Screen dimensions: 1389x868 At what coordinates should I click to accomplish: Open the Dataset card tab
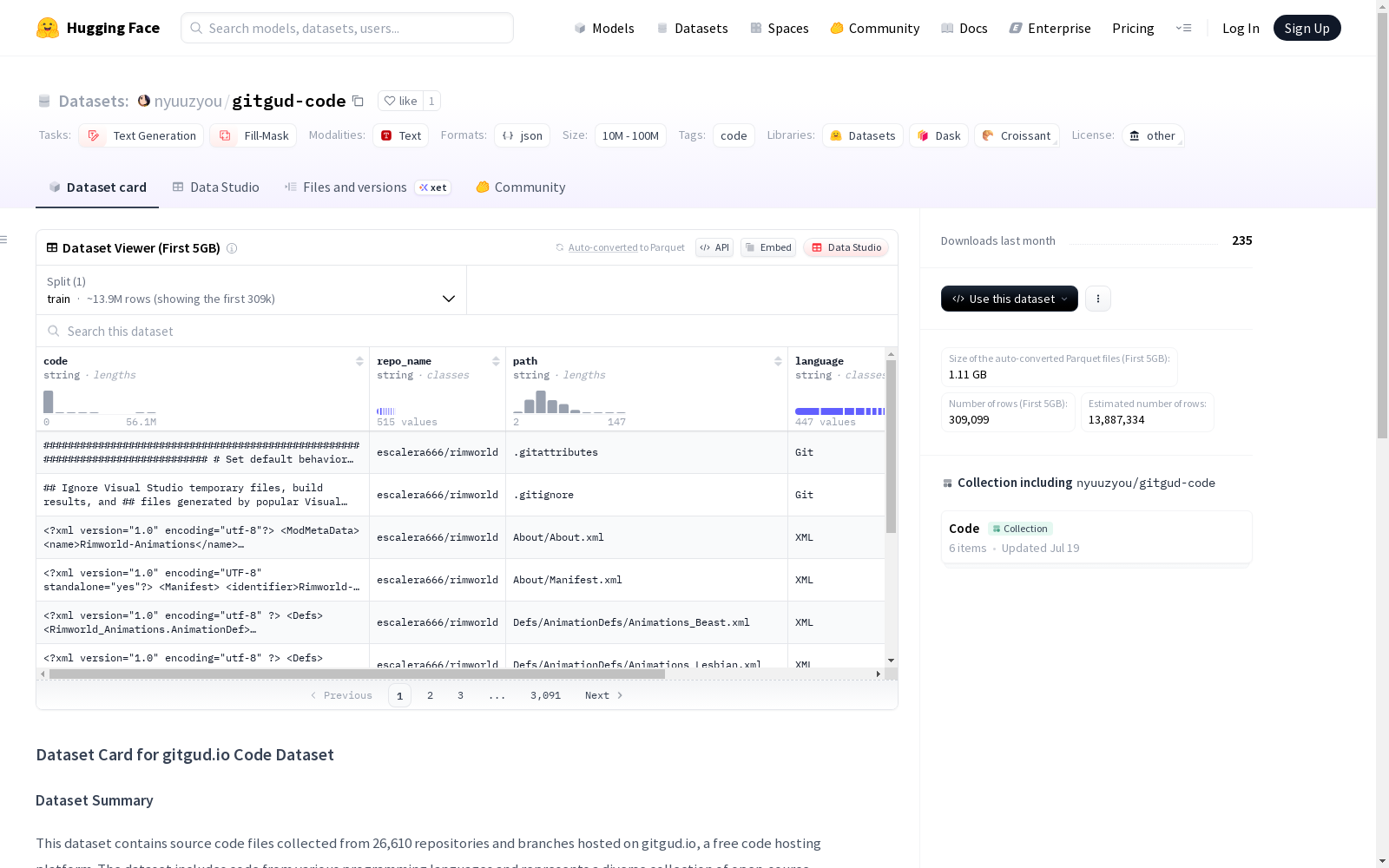(x=97, y=187)
